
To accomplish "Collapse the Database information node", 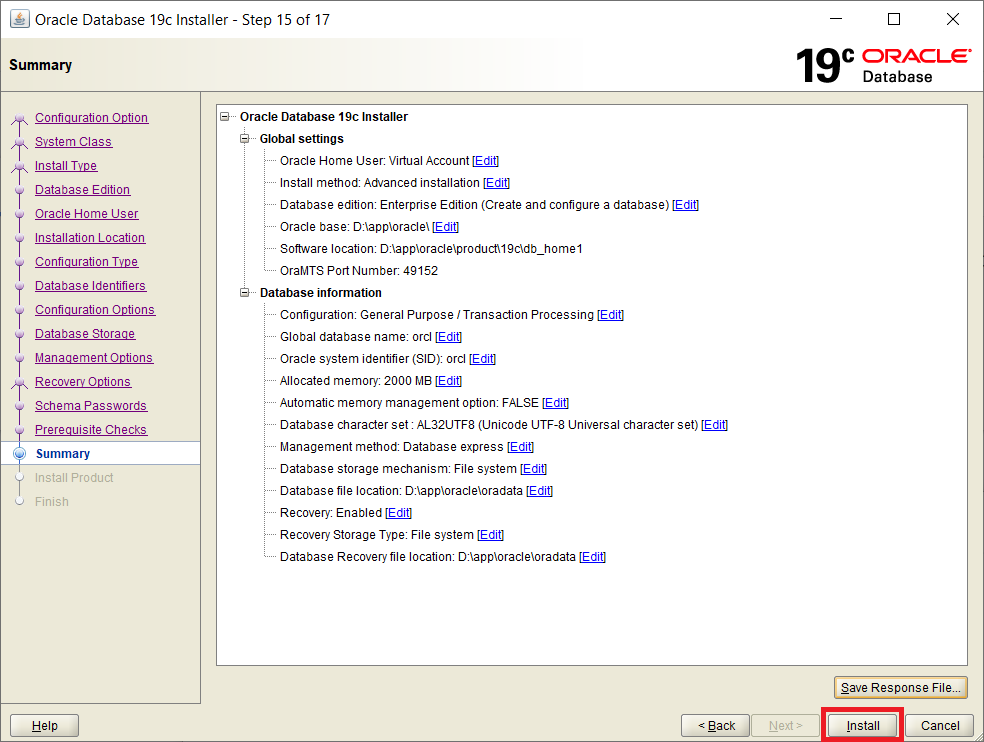I will [245, 293].
